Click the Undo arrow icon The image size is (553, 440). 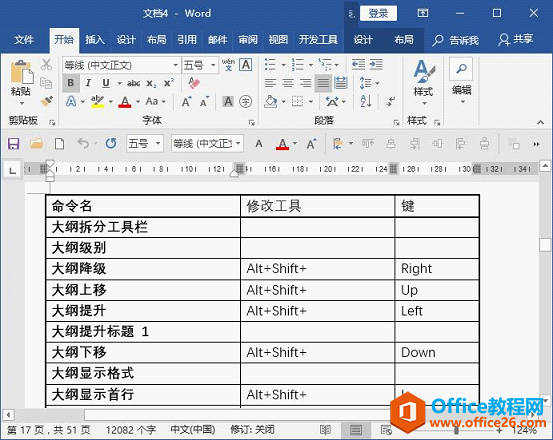click(83, 143)
